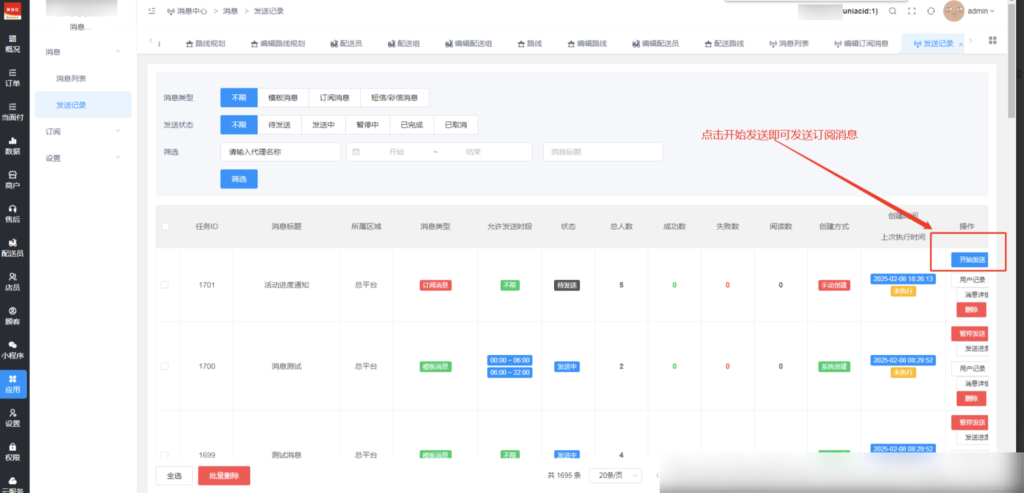Viewport: 1024px width, 493px height.
Task: Open 店员 staff in left sidebar
Action: (12, 281)
